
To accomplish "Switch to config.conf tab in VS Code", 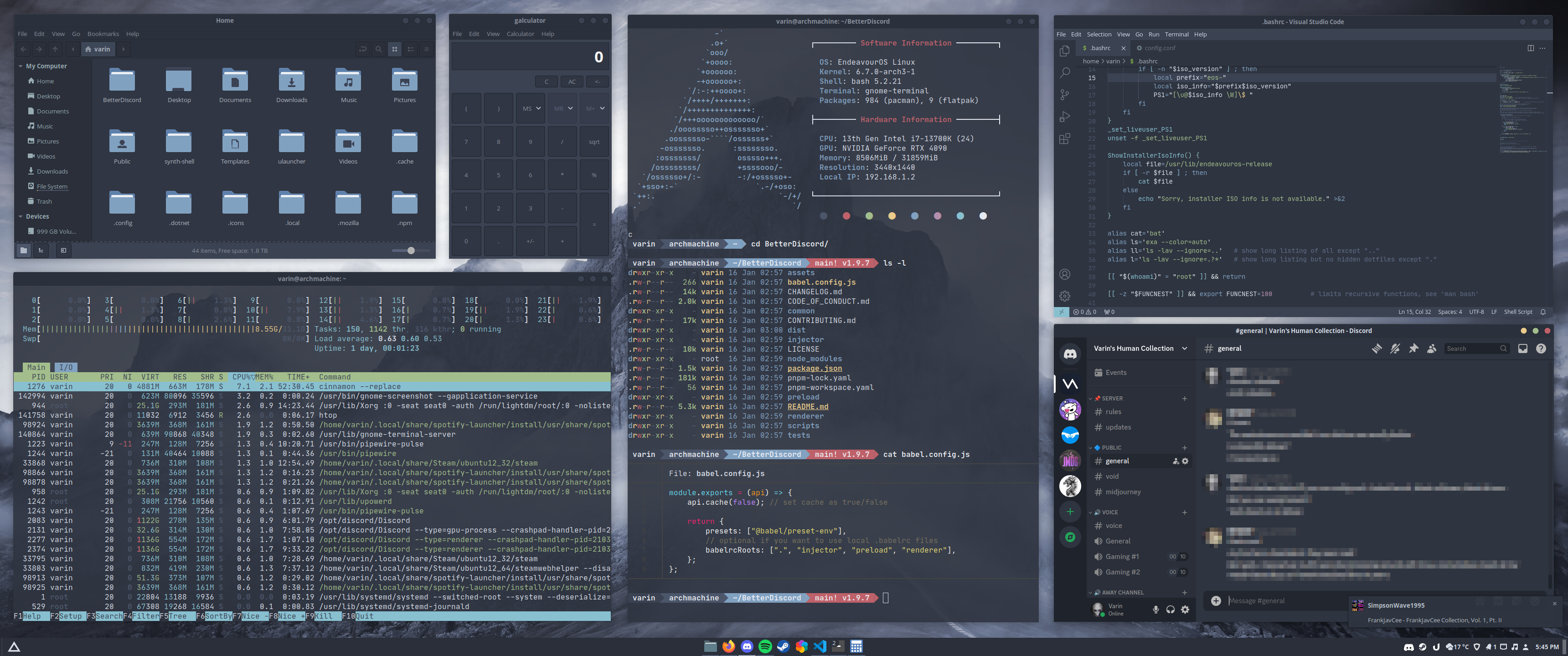I will click(1156, 48).
